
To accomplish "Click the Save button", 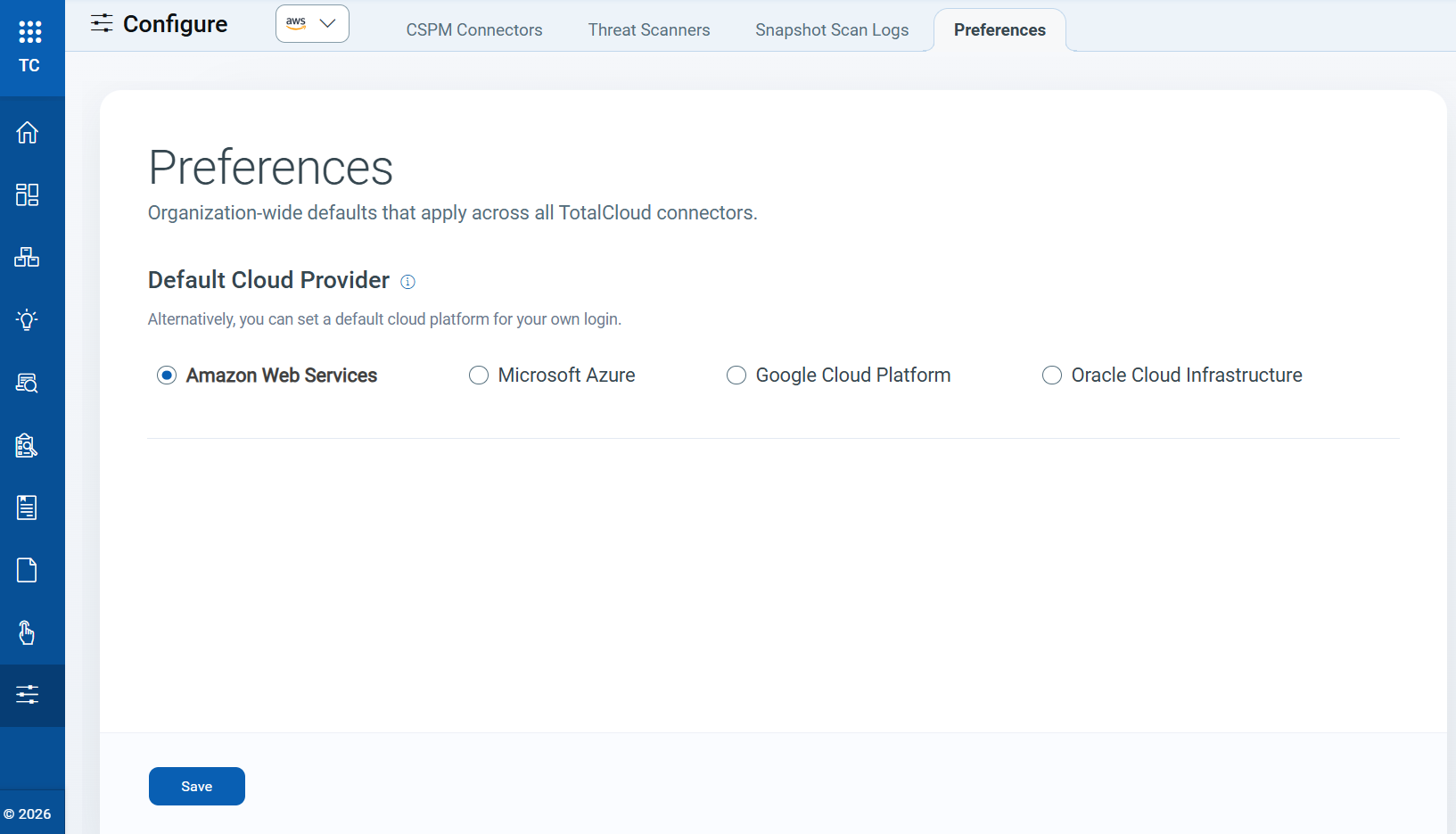I will [197, 787].
